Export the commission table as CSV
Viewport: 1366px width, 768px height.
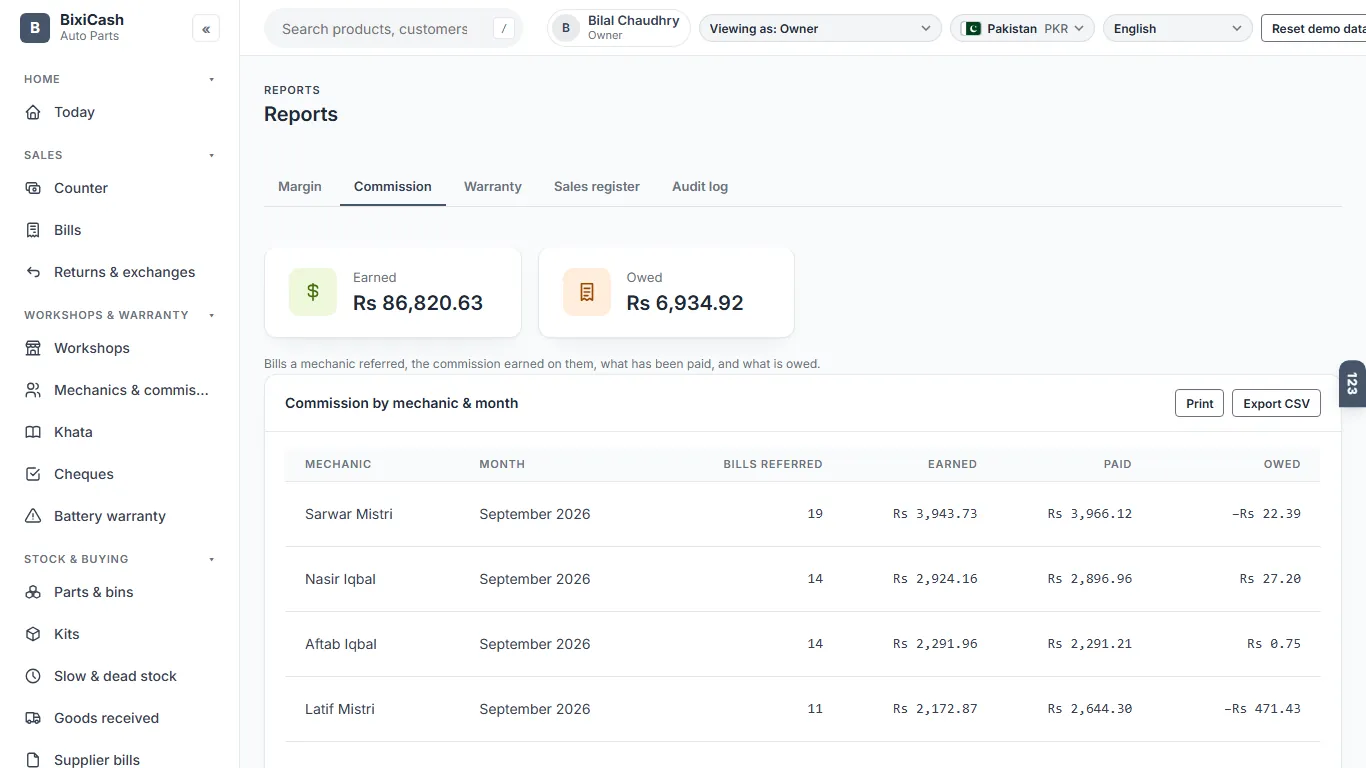click(1276, 403)
